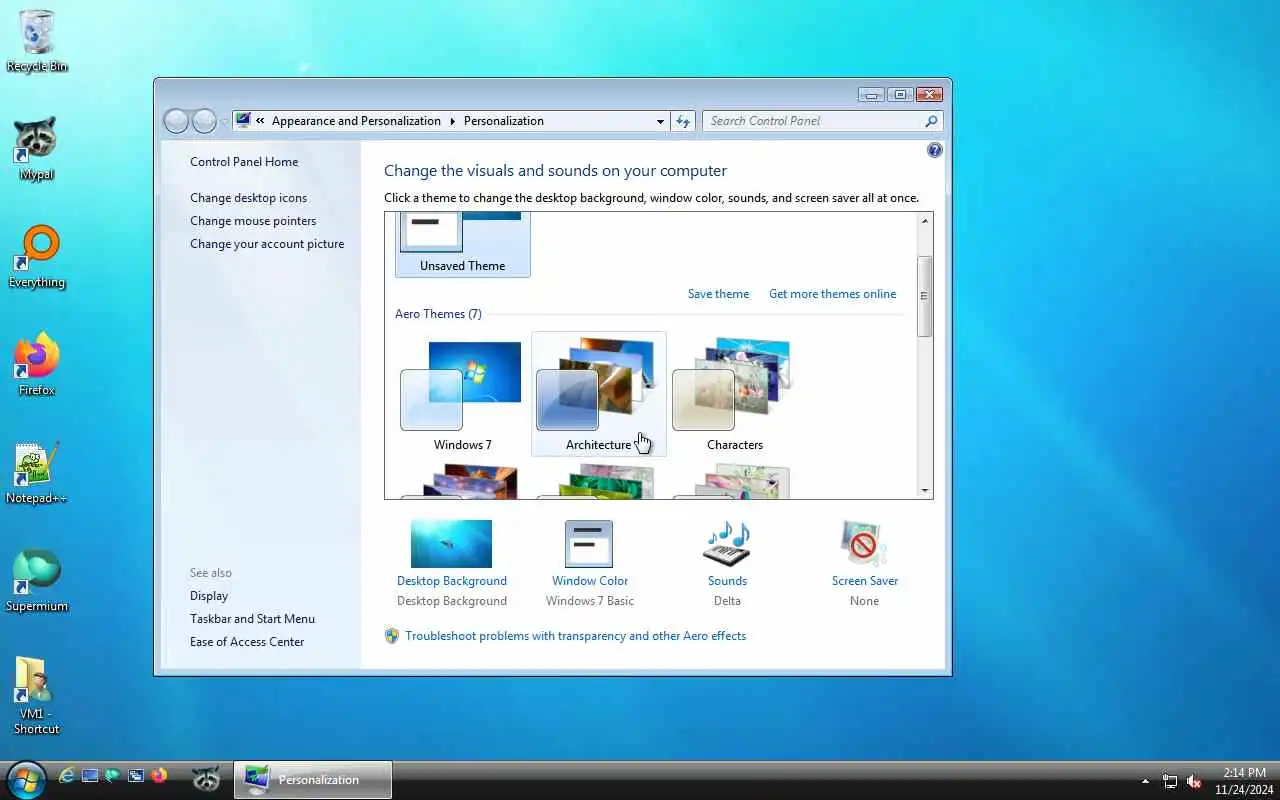Go forward with the Forward arrow button
This screenshot has width=1280, height=800.
coord(204,121)
